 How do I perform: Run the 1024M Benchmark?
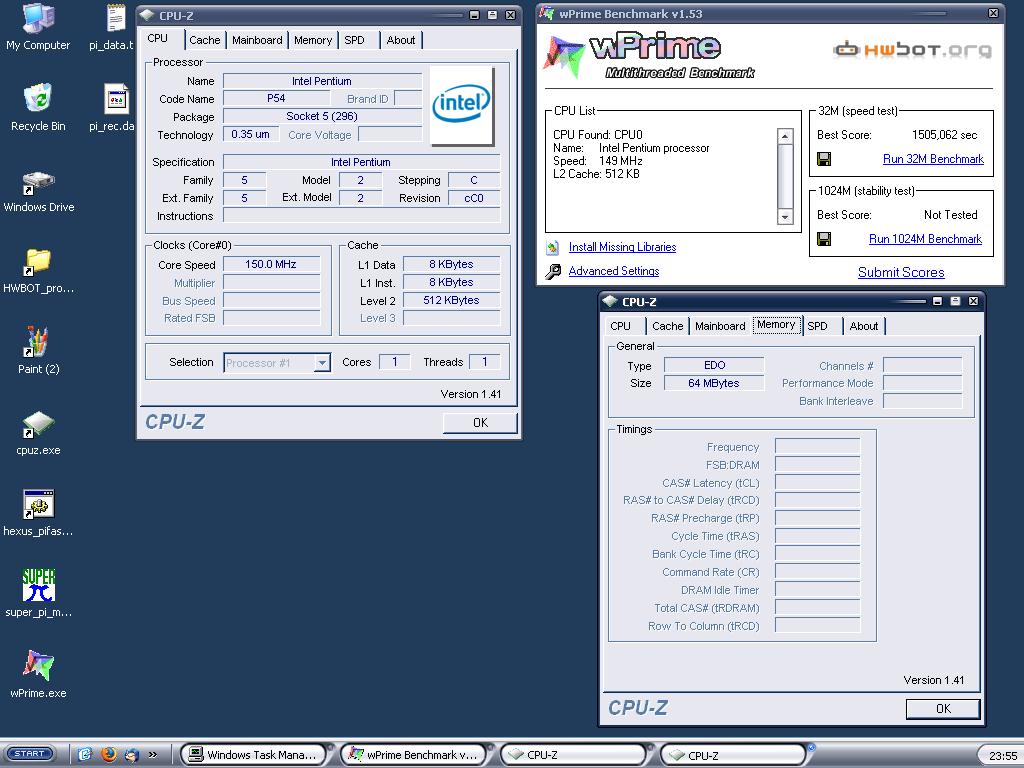point(925,239)
